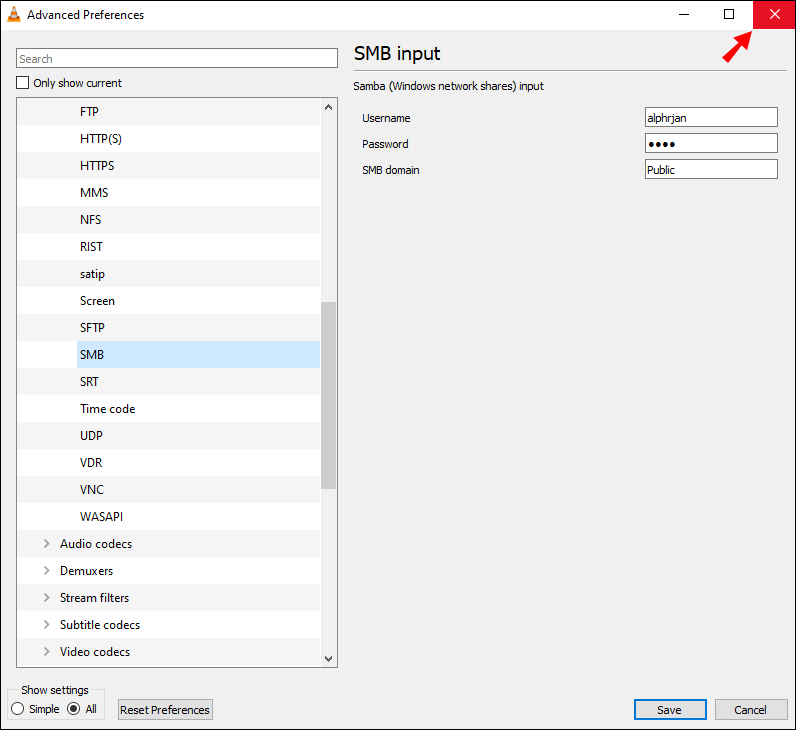Click the Save button
The image size is (796, 730).
click(x=670, y=709)
